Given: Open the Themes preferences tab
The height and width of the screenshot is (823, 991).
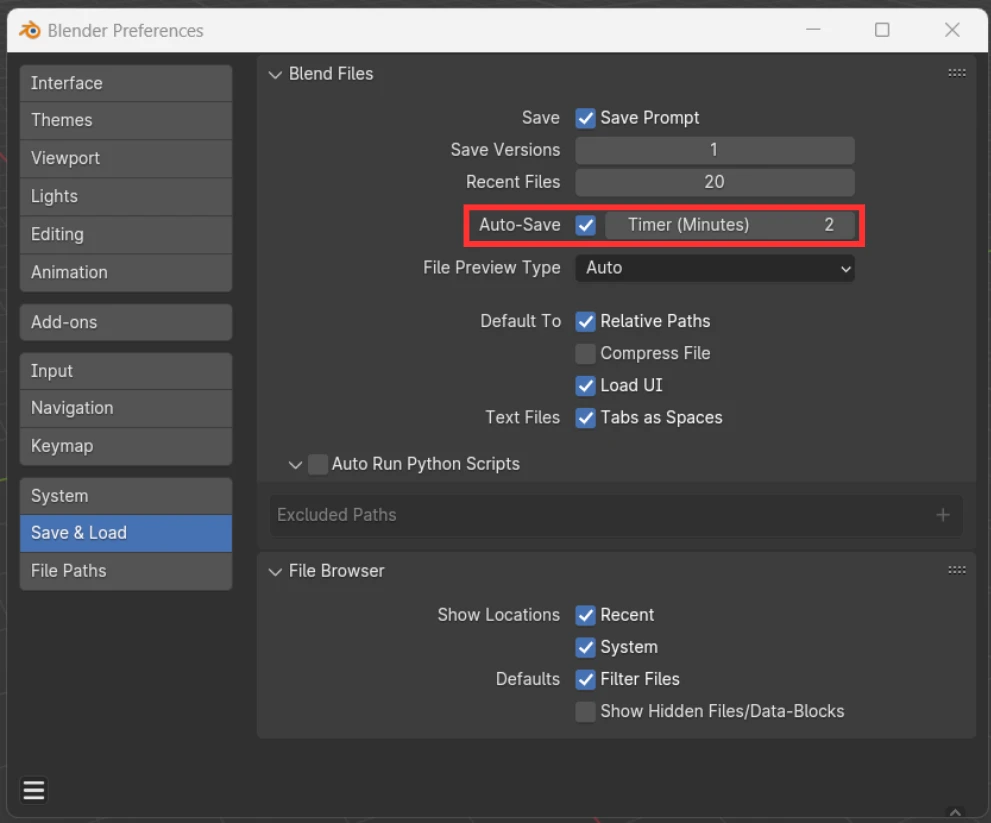Looking at the screenshot, I should coord(126,121).
